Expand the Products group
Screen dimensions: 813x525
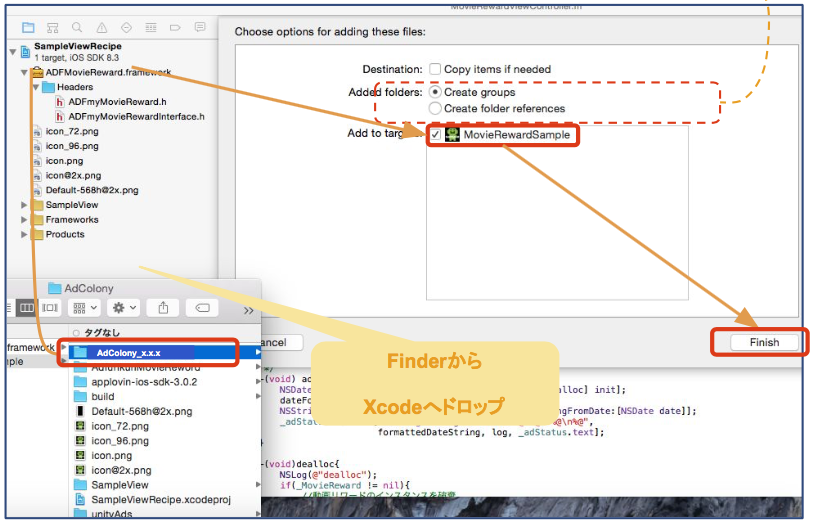point(24,234)
